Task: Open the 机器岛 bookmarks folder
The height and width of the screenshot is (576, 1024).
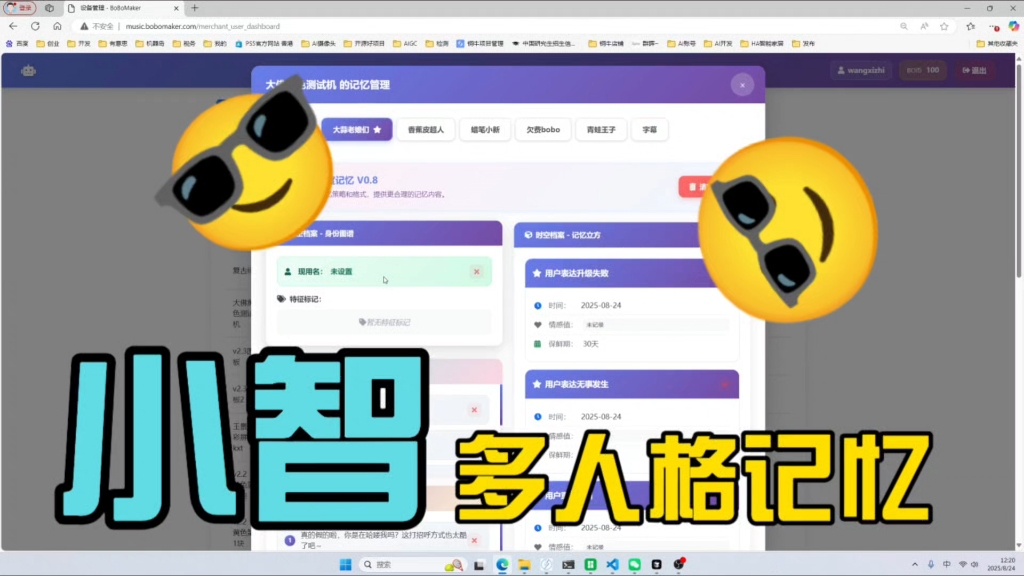Action: point(150,44)
